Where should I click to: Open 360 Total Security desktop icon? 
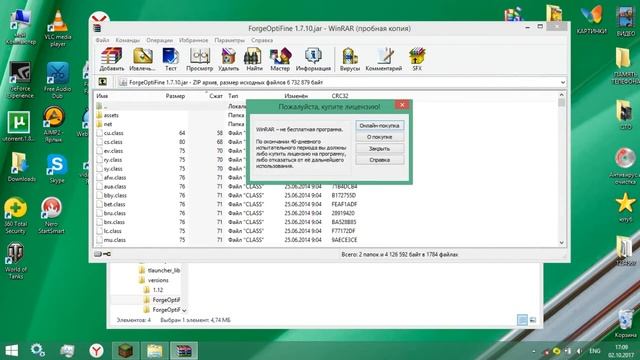point(16,216)
